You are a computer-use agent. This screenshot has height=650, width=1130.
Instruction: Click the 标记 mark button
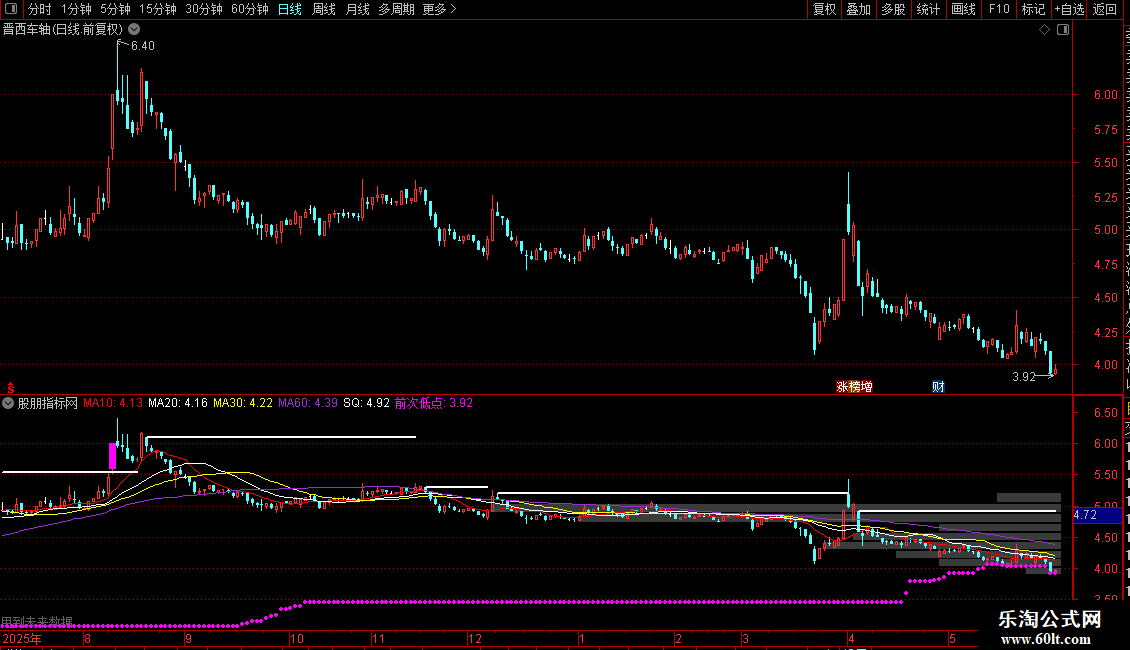pos(1033,9)
